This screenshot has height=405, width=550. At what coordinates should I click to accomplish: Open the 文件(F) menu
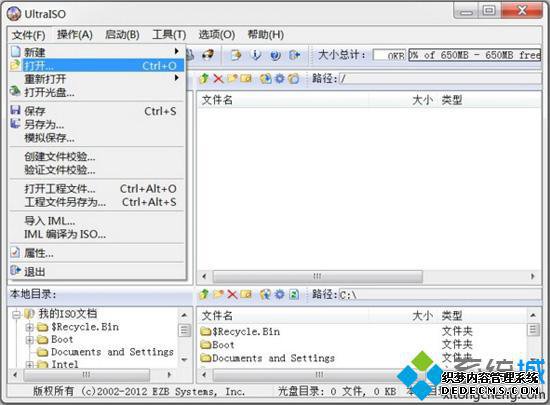(x=29, y=35)
